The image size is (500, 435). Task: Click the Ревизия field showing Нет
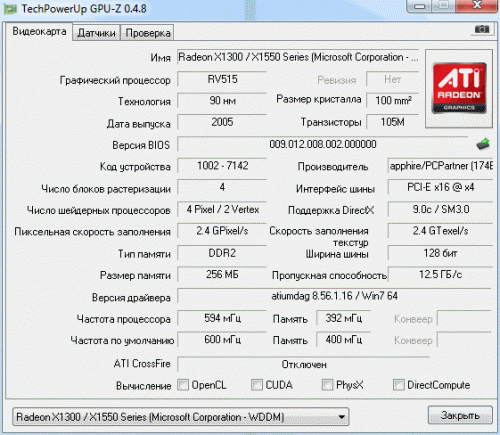tap(393, 79)
